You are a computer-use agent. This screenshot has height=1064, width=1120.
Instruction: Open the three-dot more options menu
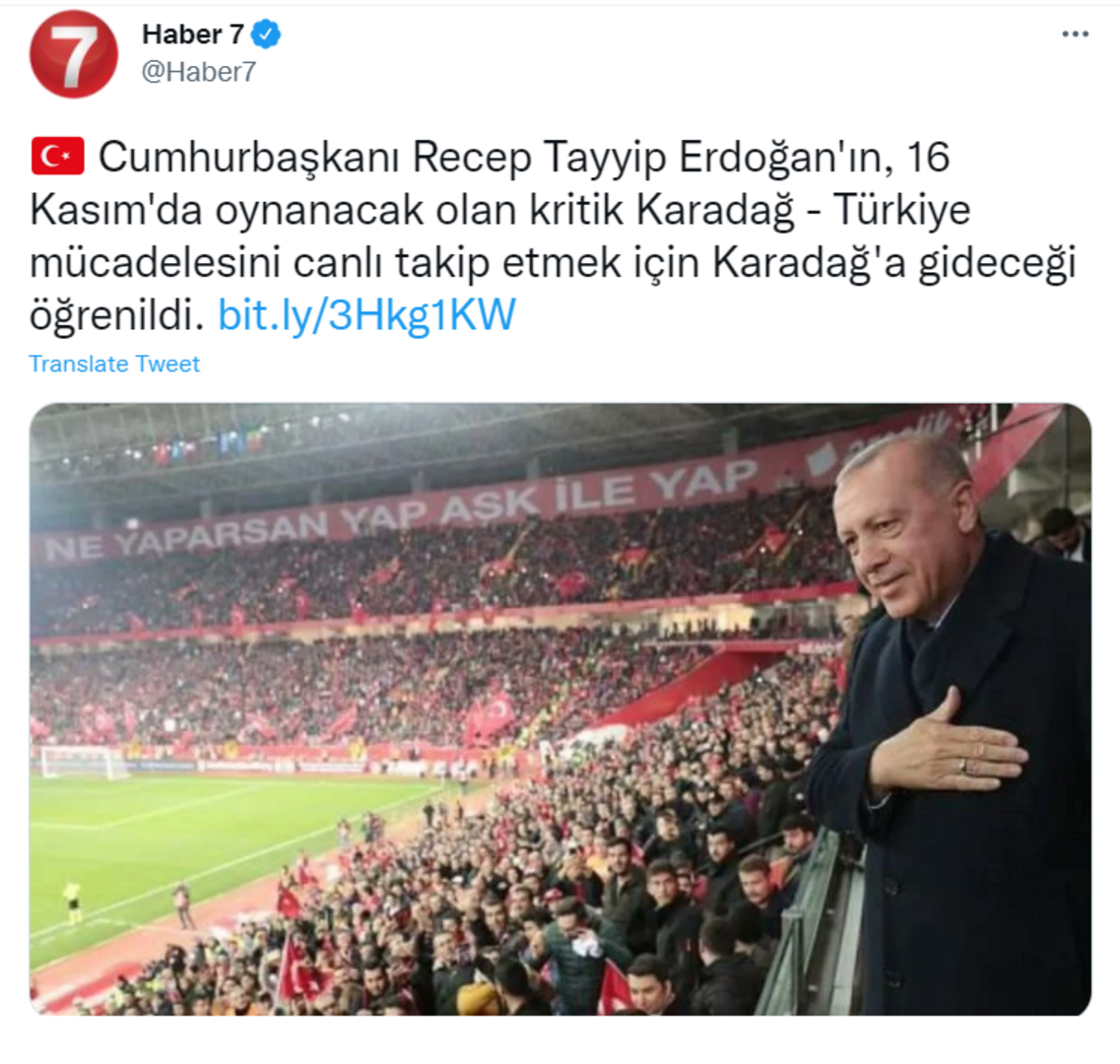[1075, 34]
